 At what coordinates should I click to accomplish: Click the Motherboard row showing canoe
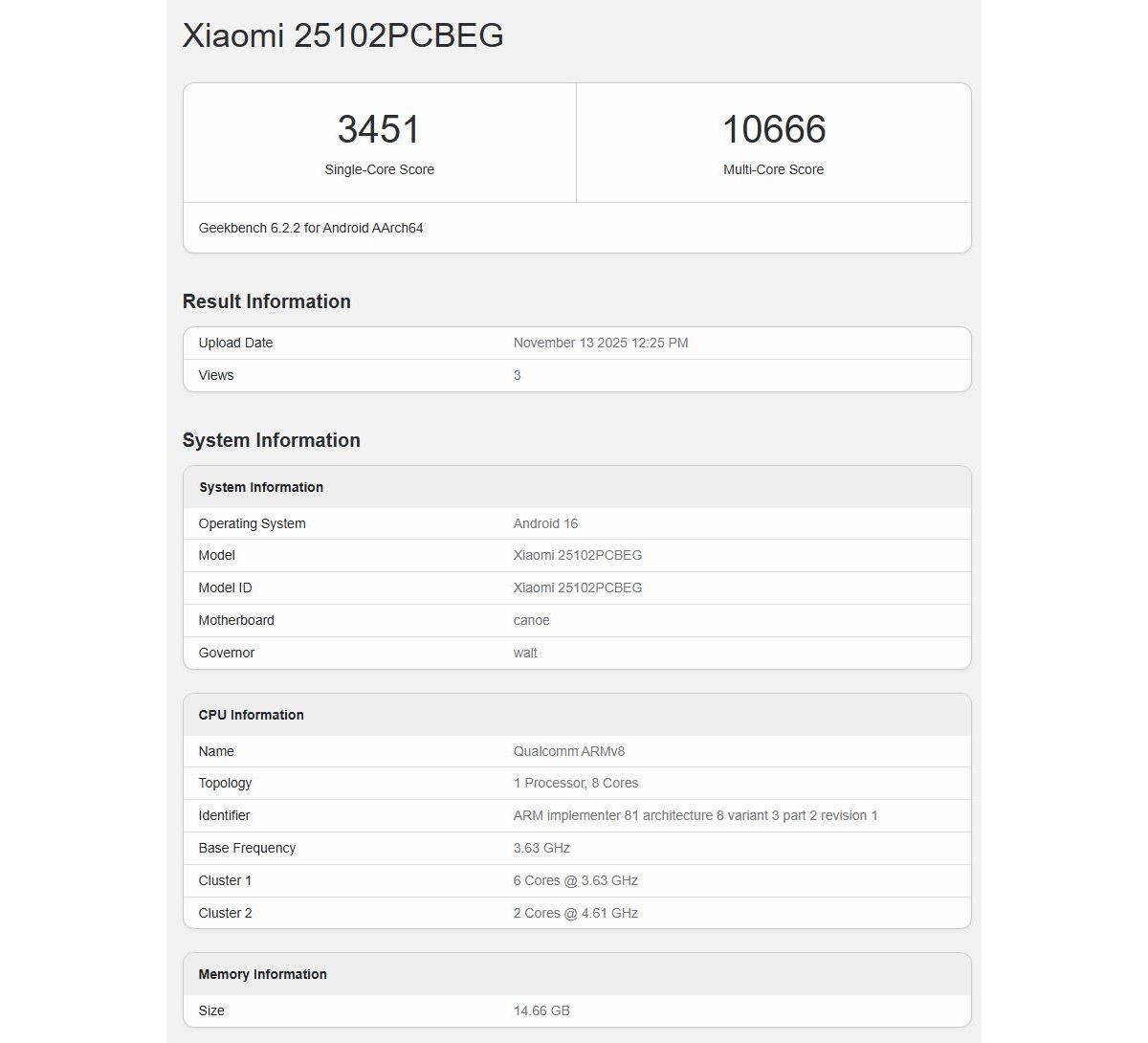[x=574, y=620]
